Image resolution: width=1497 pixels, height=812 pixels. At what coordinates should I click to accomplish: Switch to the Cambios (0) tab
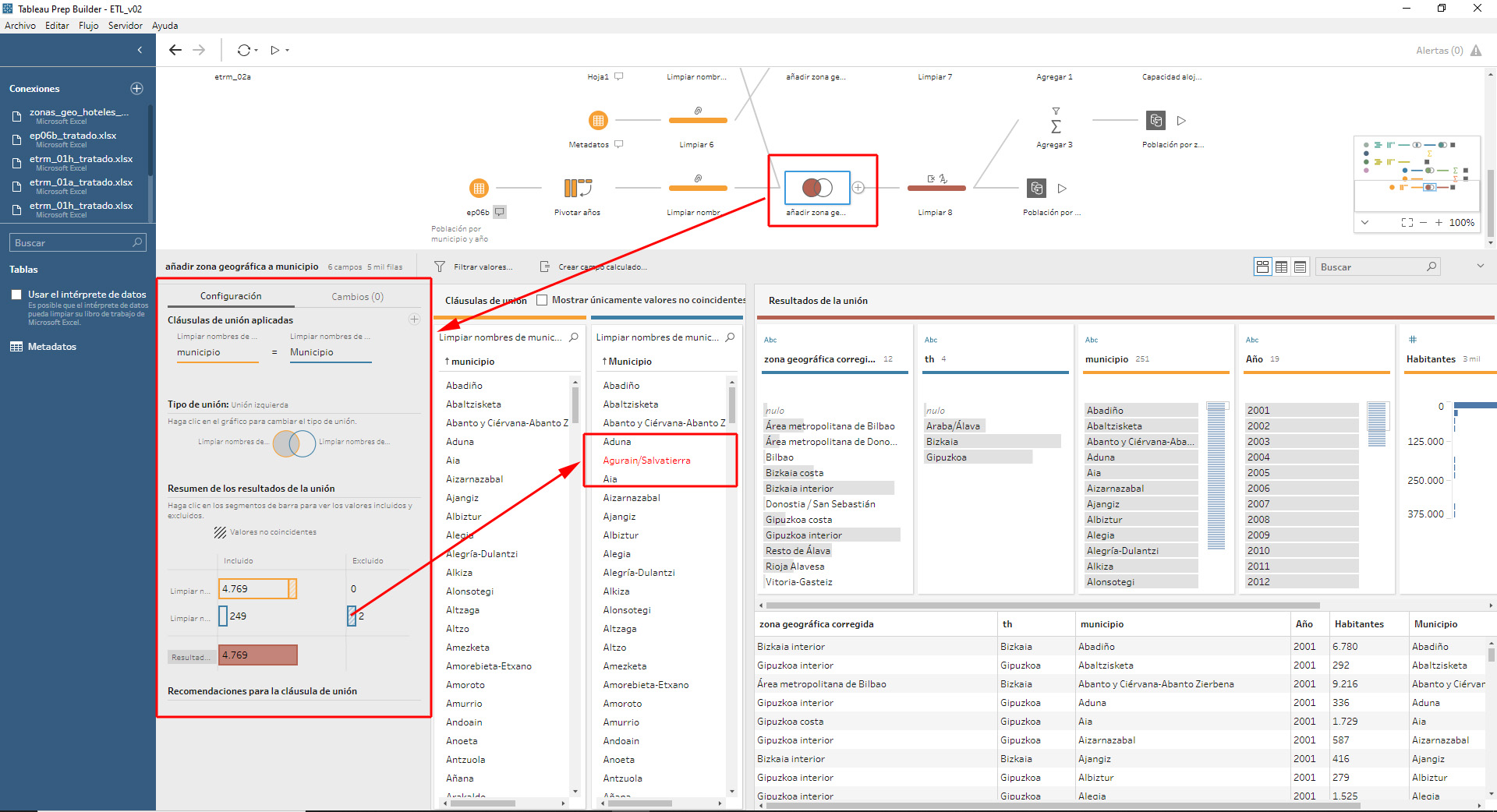pyautogui.click(x=357, y=297)
